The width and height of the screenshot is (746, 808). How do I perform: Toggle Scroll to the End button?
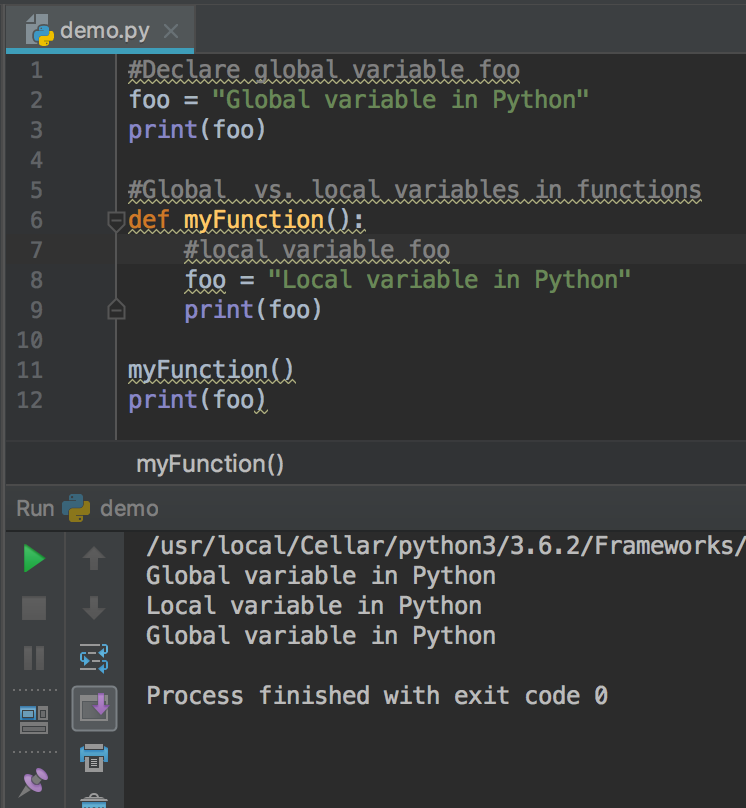(x=94, y=708)
